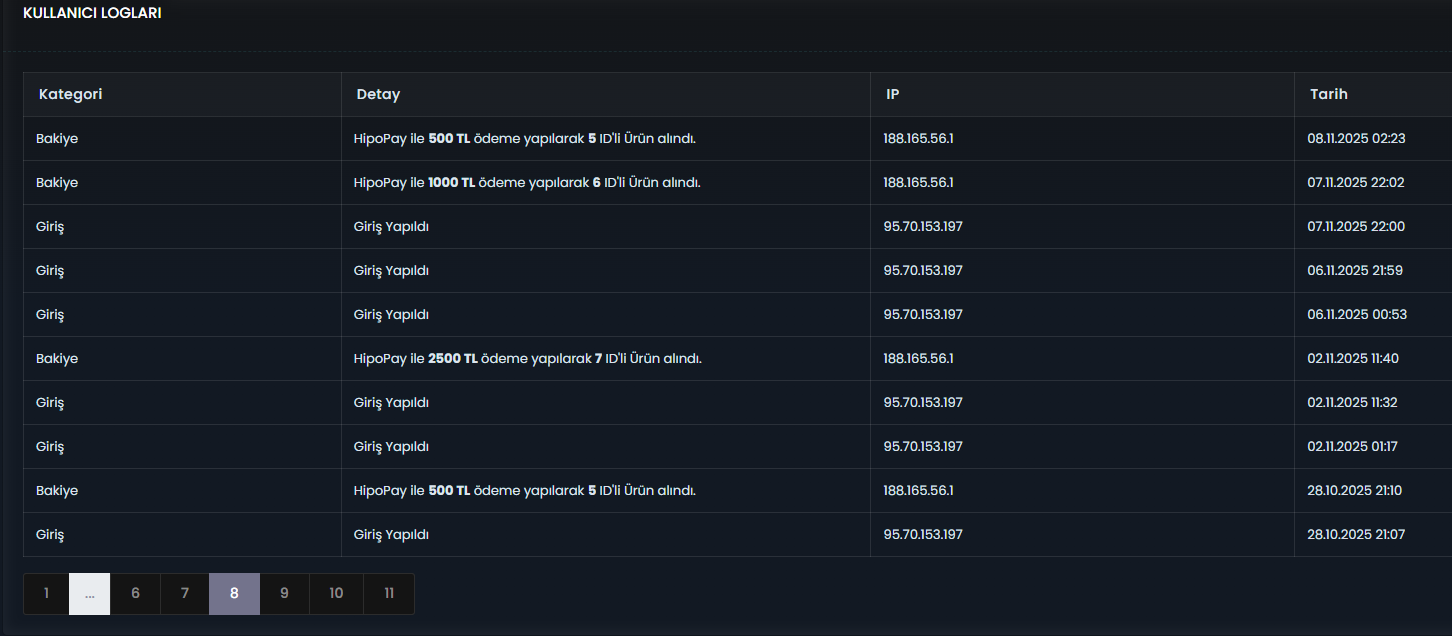Go to pagination page 9
This screenshot has height=636, width=1452.
[x=284, y=593]
